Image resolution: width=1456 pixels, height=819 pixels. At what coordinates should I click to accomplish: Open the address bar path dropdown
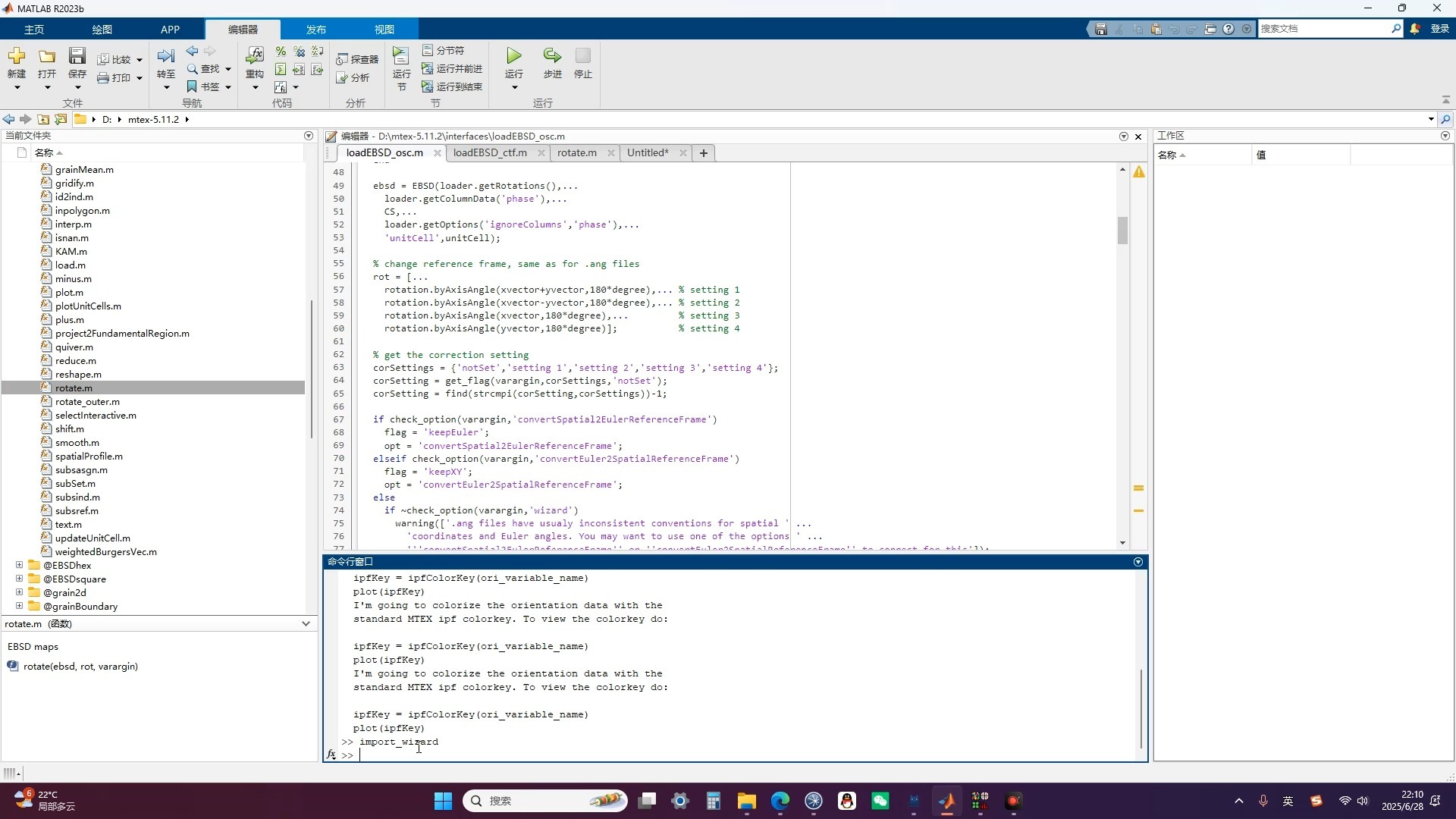pos(1431,119)
